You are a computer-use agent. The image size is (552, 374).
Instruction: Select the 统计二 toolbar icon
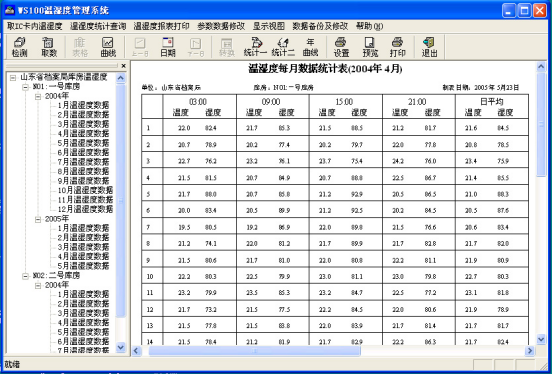pos(283,47)
